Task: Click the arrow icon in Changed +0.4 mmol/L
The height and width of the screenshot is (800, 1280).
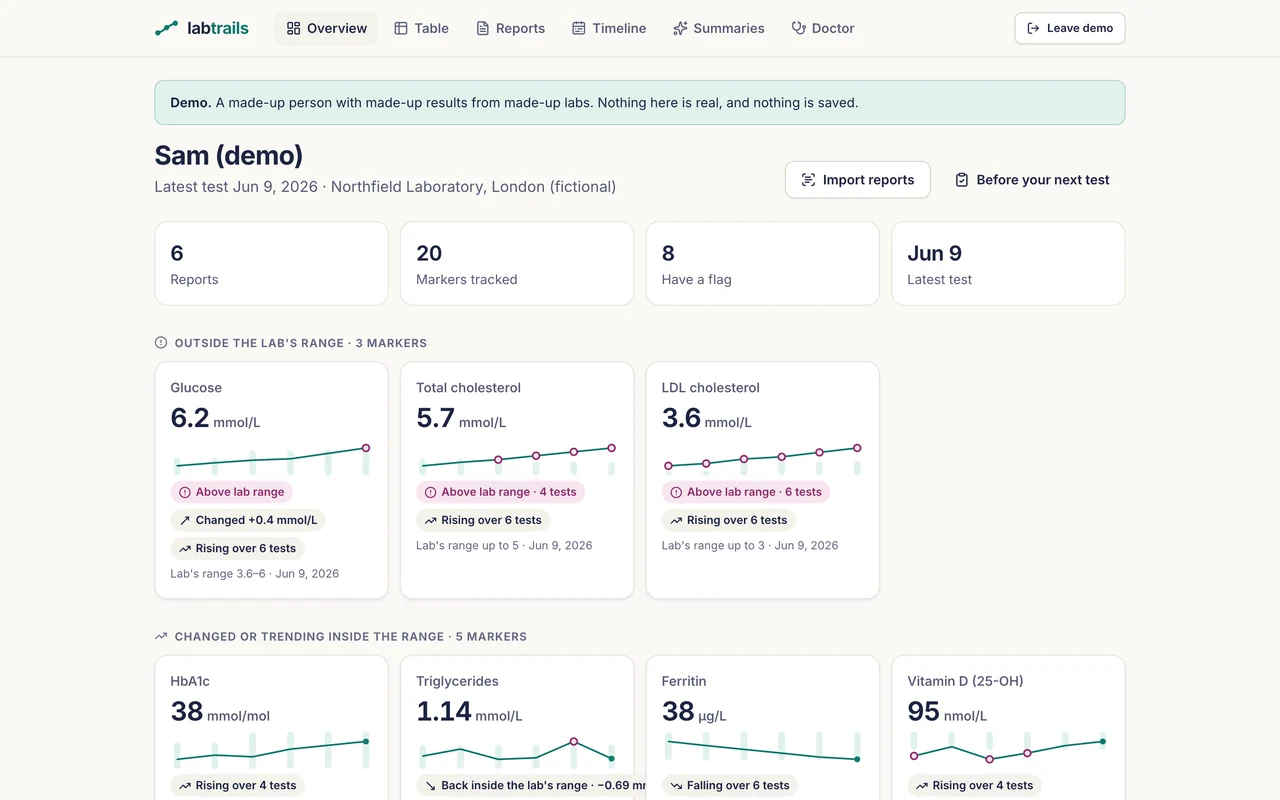Action: [x=185, y=520]
